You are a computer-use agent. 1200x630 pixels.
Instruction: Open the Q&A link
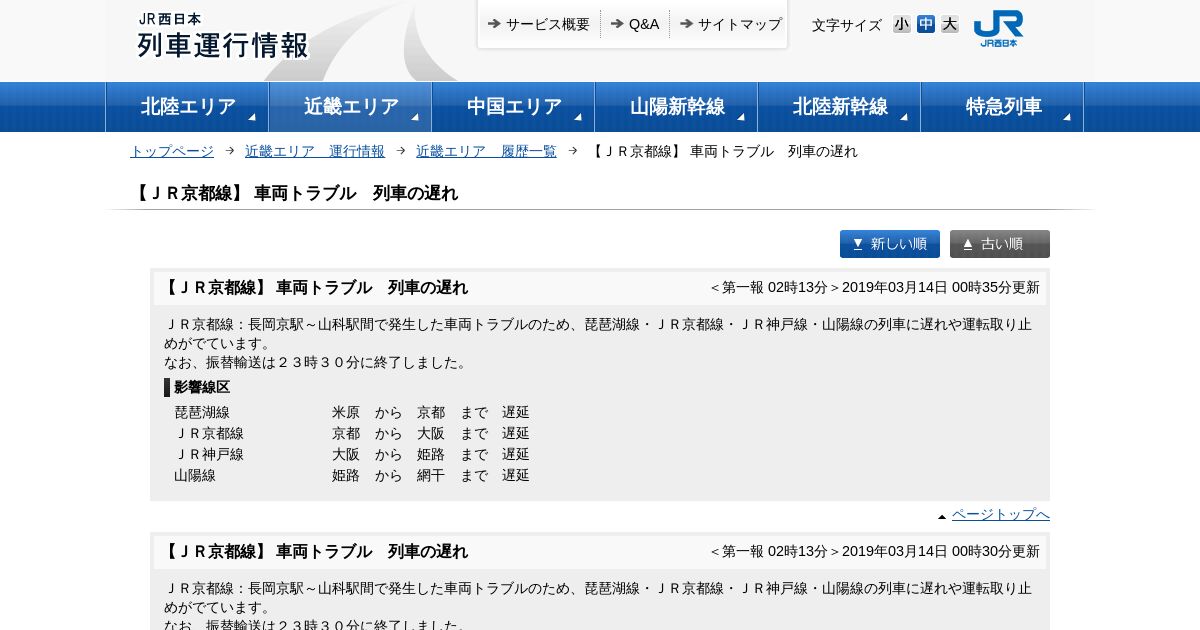[x=644, y=24]
